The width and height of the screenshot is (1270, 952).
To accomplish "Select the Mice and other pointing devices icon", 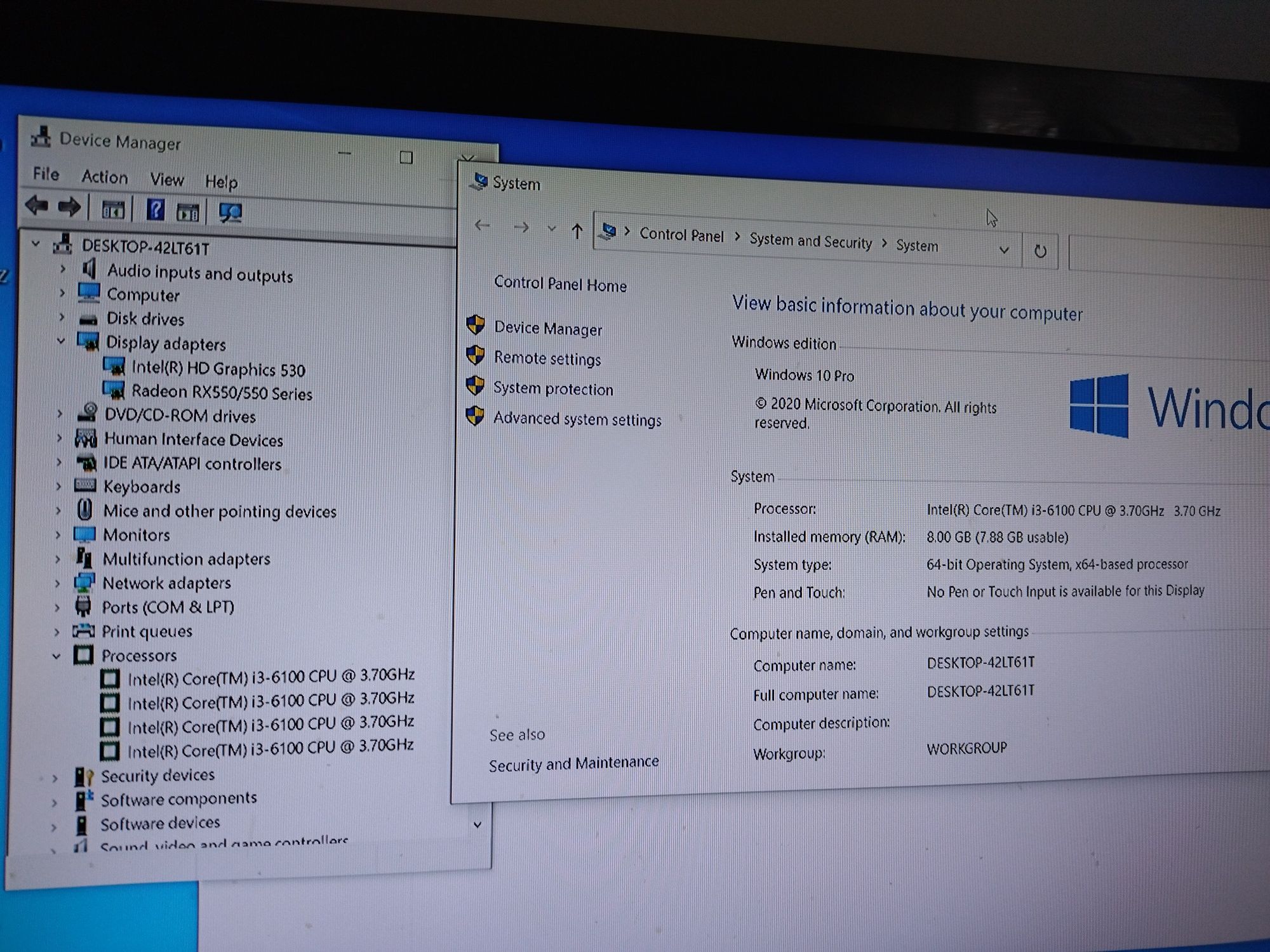I will 84,510.
